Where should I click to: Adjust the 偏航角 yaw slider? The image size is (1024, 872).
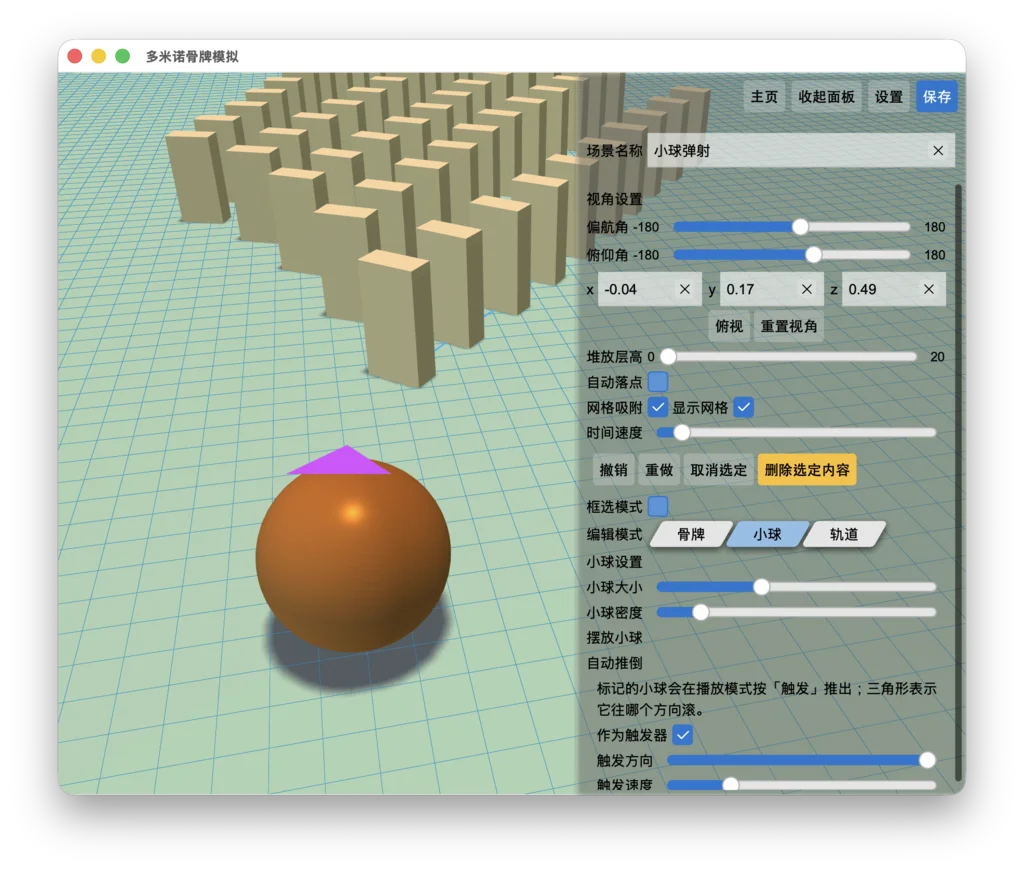pyautogui.click(x=792, y=227)
